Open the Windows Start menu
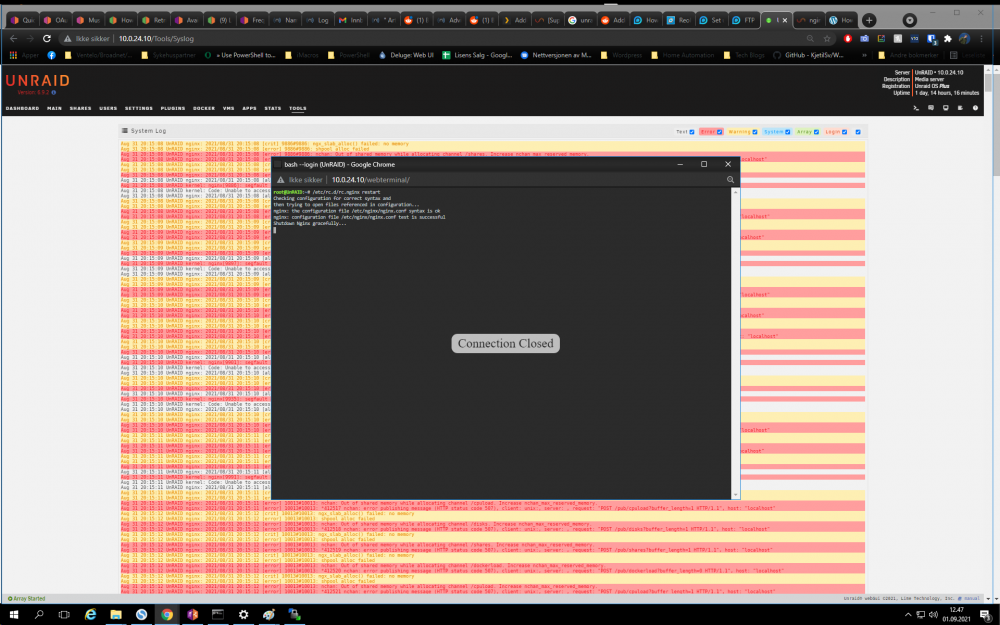The image size is (1000, 625). click(13, 615)
